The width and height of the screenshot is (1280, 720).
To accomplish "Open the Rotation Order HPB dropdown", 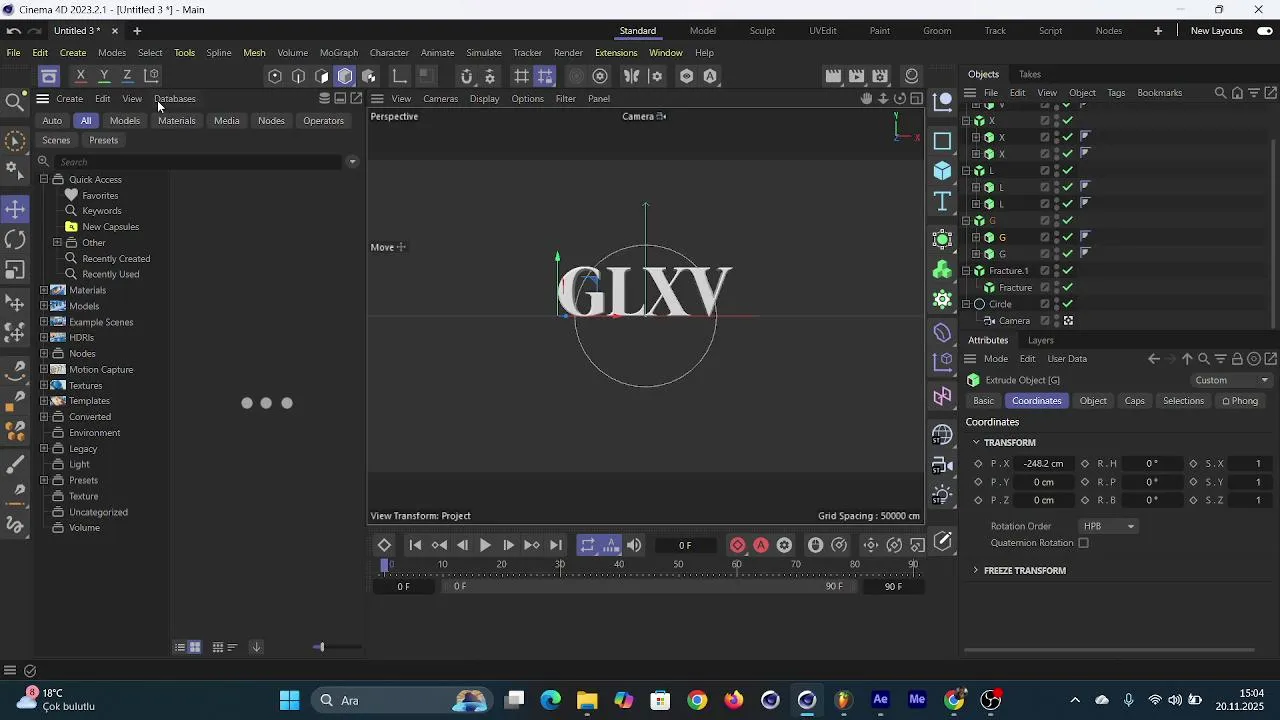I will point(1109,526).
